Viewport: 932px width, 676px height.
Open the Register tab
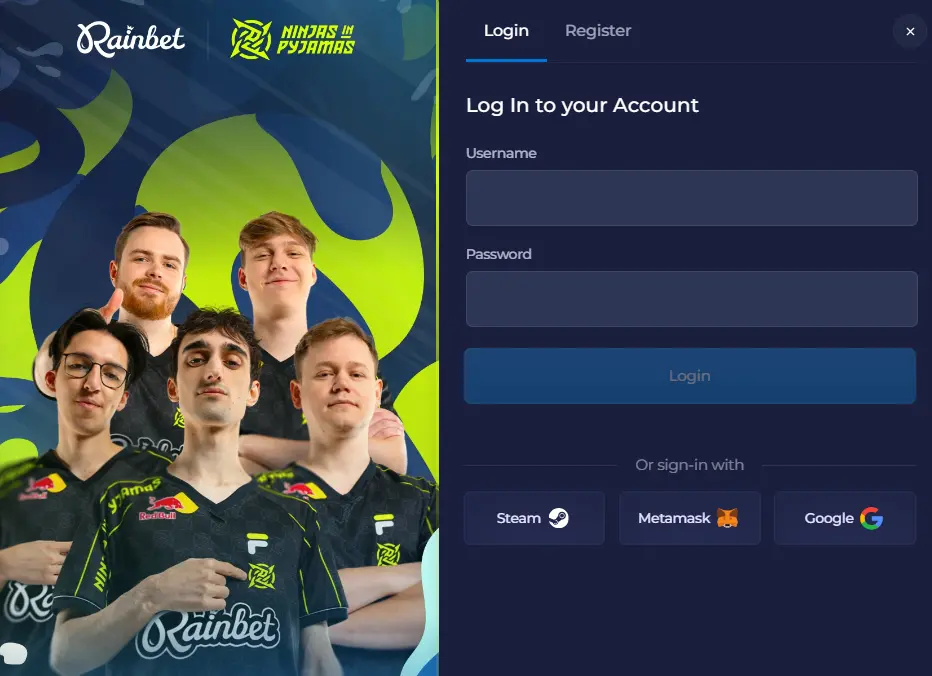click(x=598, y=31)
